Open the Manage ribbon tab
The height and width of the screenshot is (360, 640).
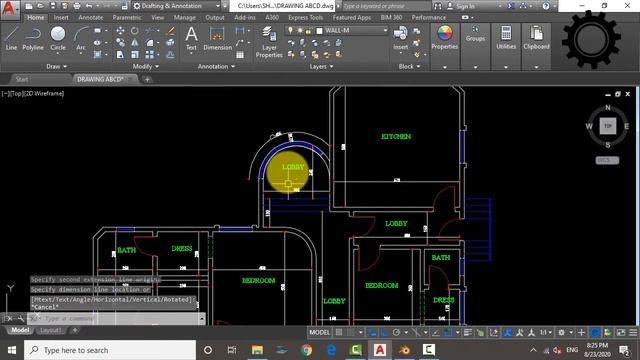[x=184, y=18]
